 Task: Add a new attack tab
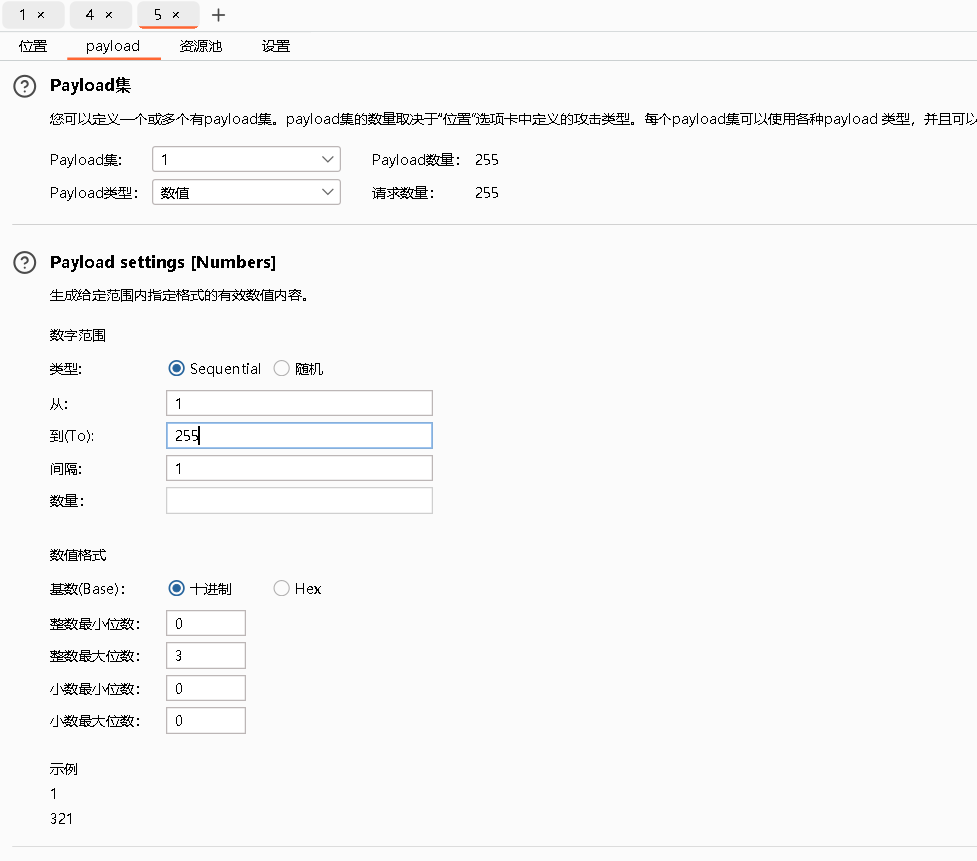tap(218, 15)
